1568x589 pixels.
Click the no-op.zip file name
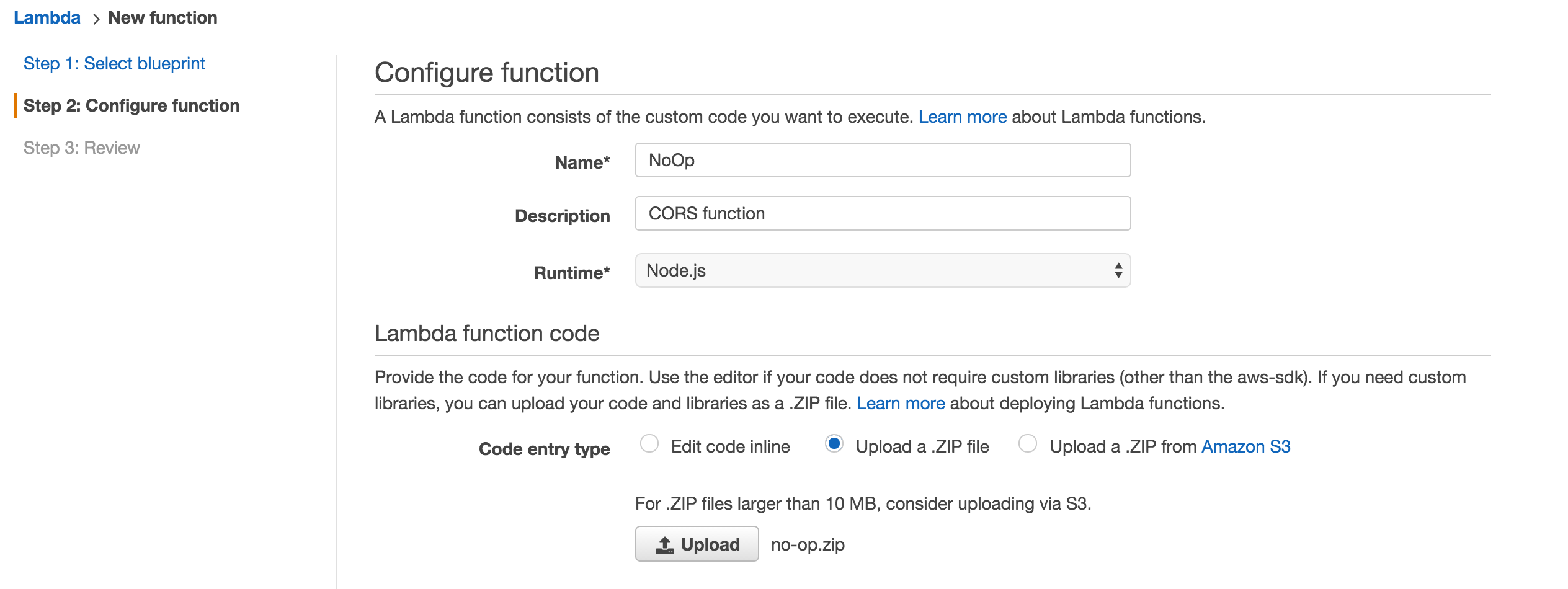tap(808, 545)
